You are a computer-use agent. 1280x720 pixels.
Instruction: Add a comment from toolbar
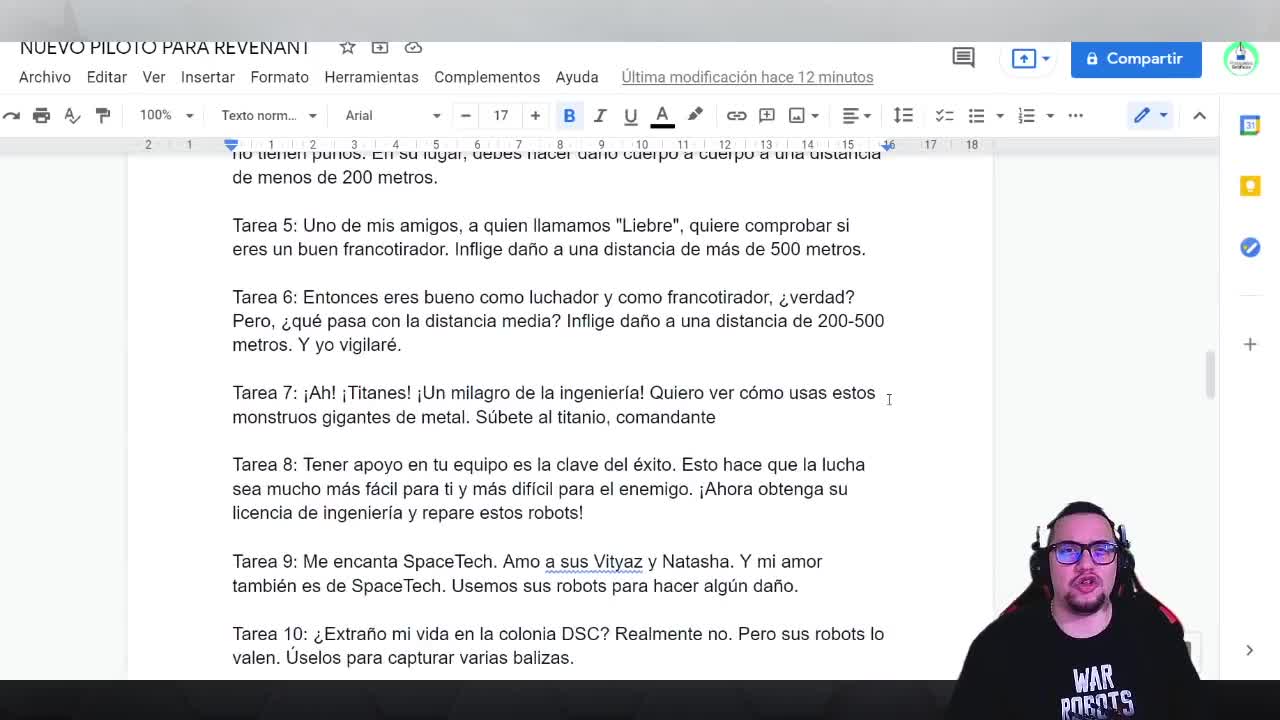coord(767,116)
